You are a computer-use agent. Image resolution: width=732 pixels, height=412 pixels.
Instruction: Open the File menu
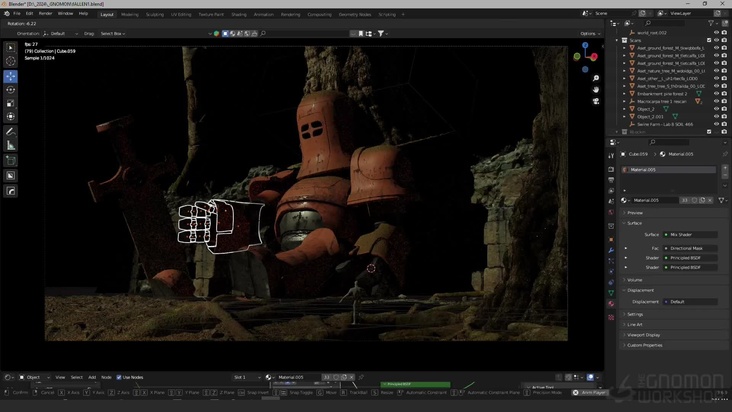17,14
